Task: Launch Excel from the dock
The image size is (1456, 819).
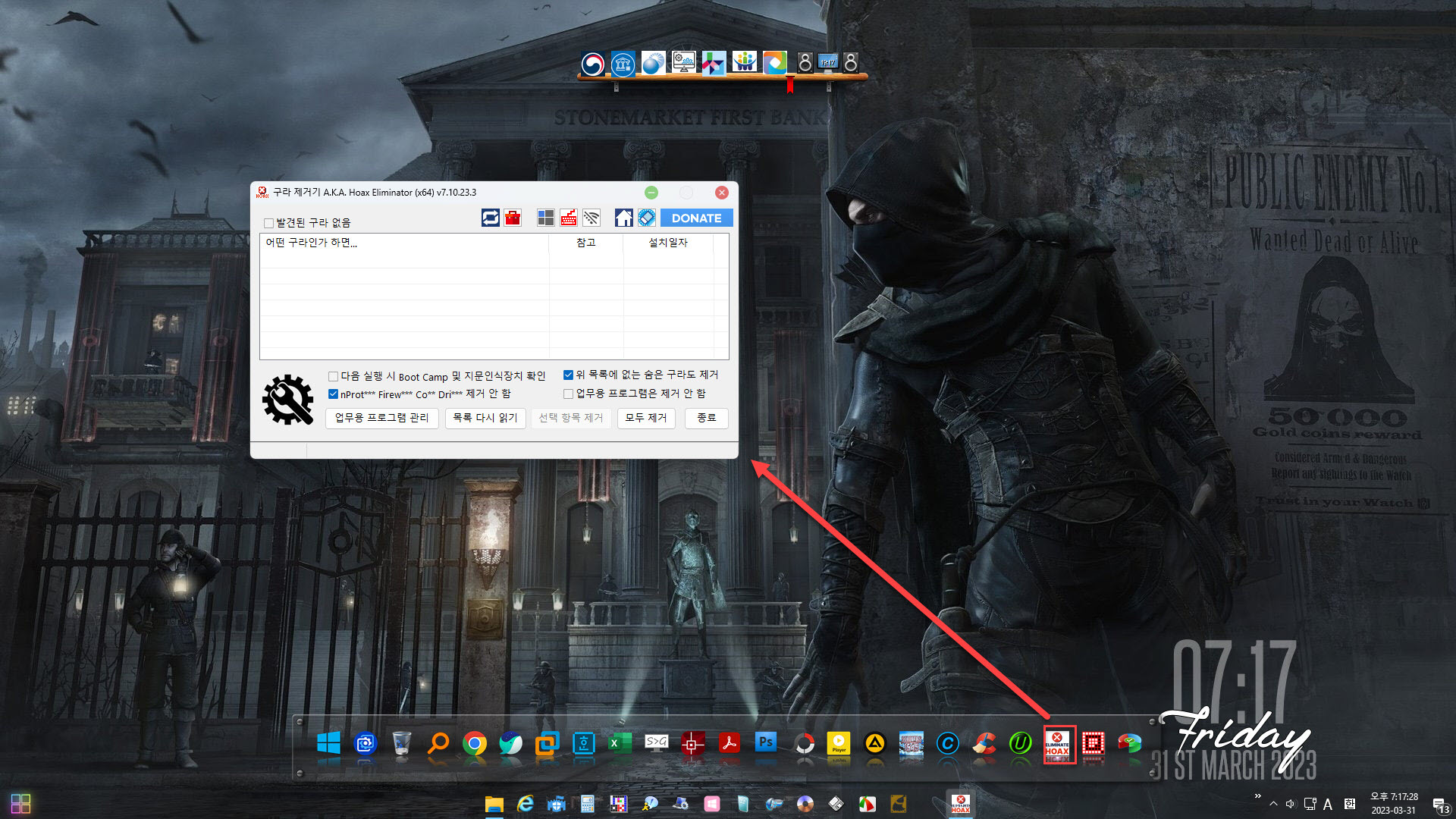Action: [x=620, y=743]
